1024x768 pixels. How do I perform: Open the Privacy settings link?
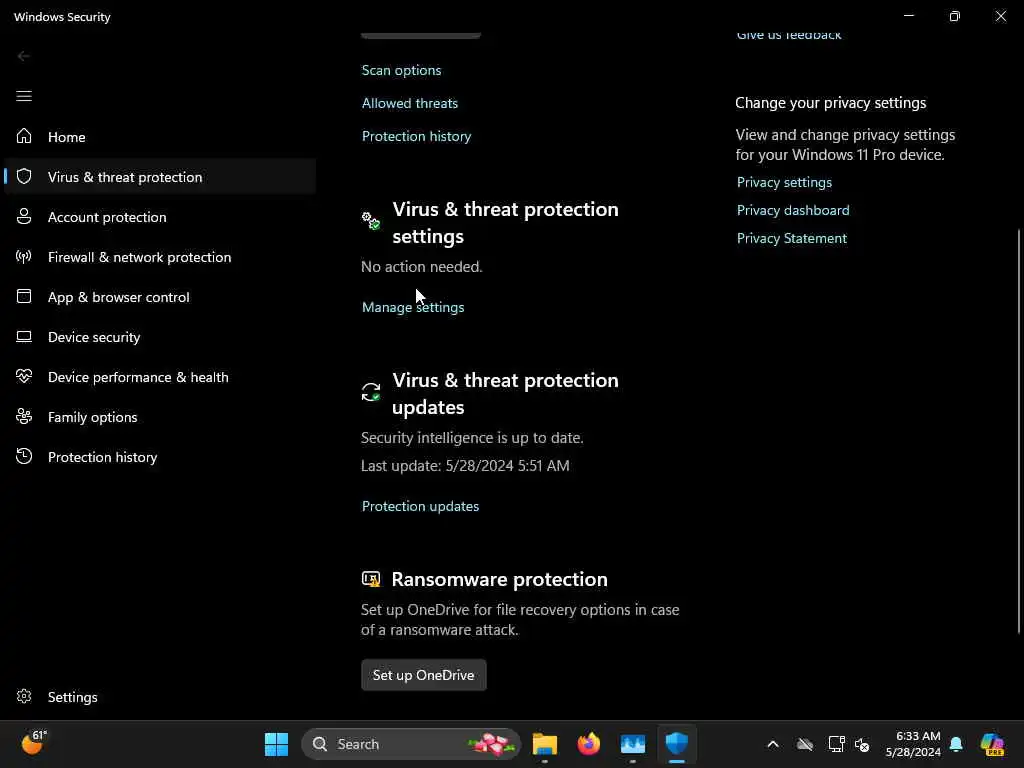[x=784, y=182]
